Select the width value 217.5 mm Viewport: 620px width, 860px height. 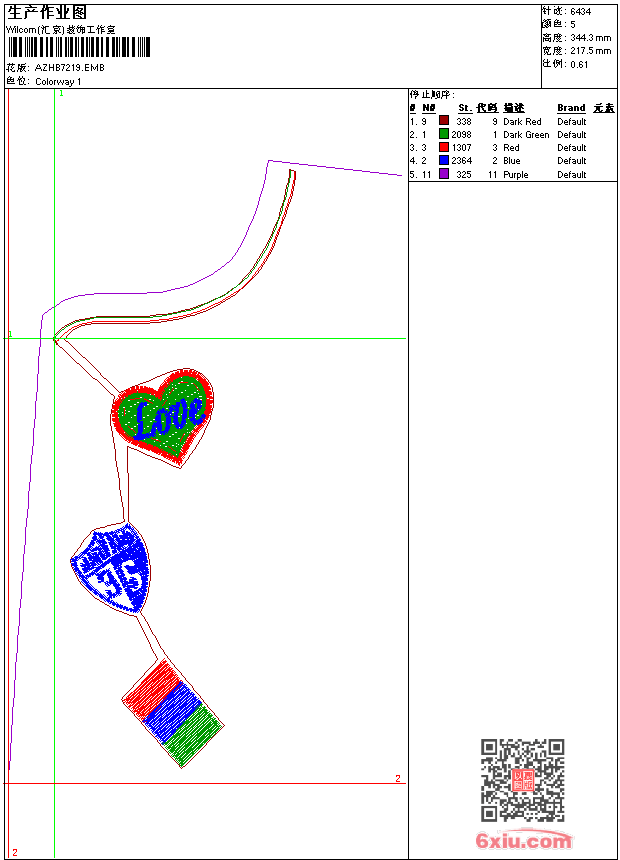click(590, 51)
